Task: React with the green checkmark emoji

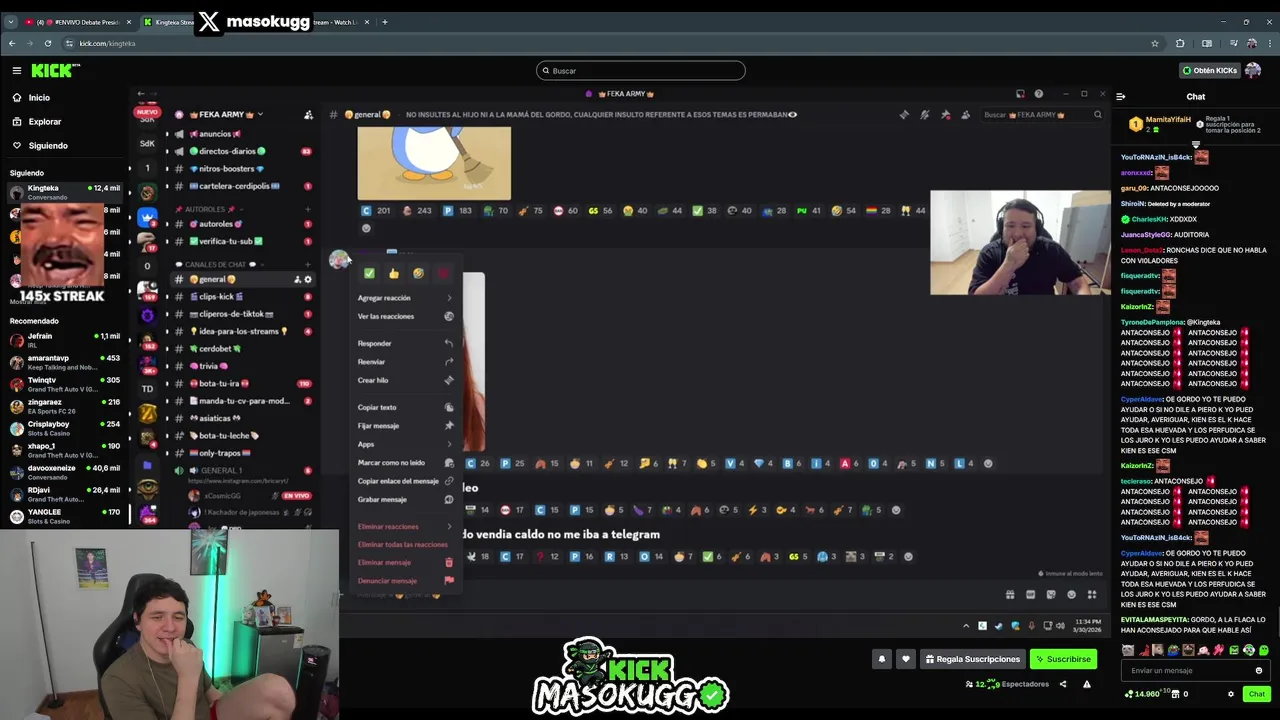Action: [x=369, y=273]
